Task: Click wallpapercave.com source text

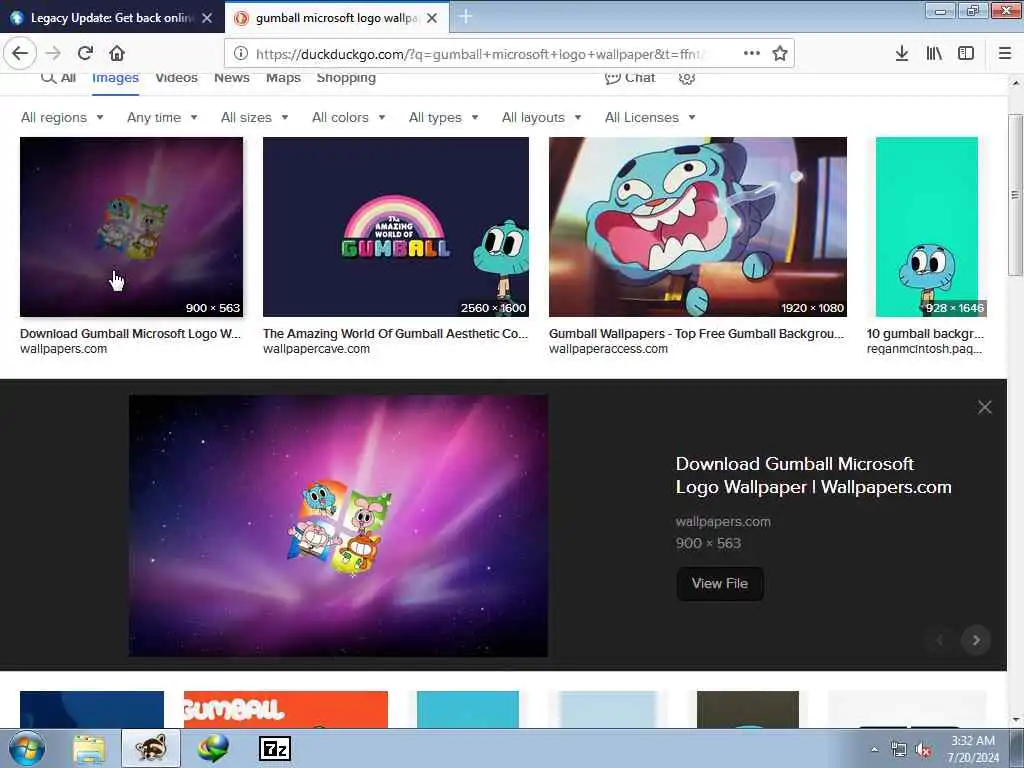Action: click(x=316, y=349)
